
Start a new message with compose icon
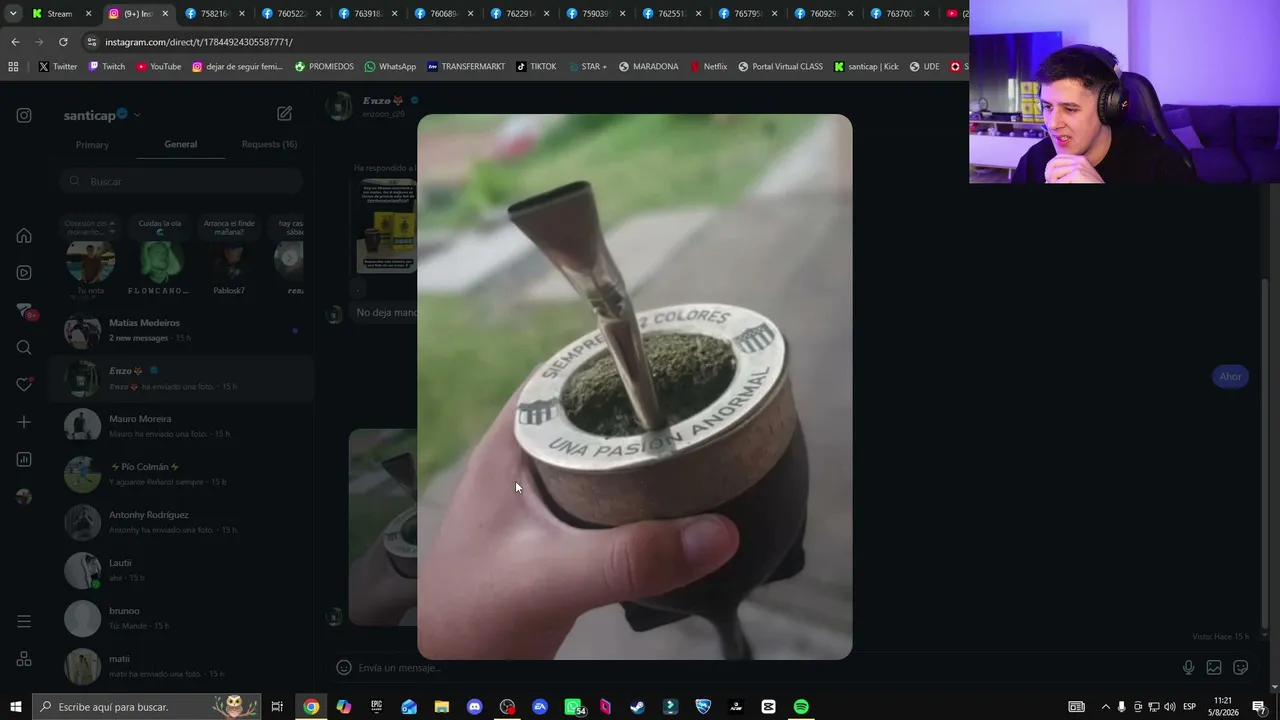point(285,114)
